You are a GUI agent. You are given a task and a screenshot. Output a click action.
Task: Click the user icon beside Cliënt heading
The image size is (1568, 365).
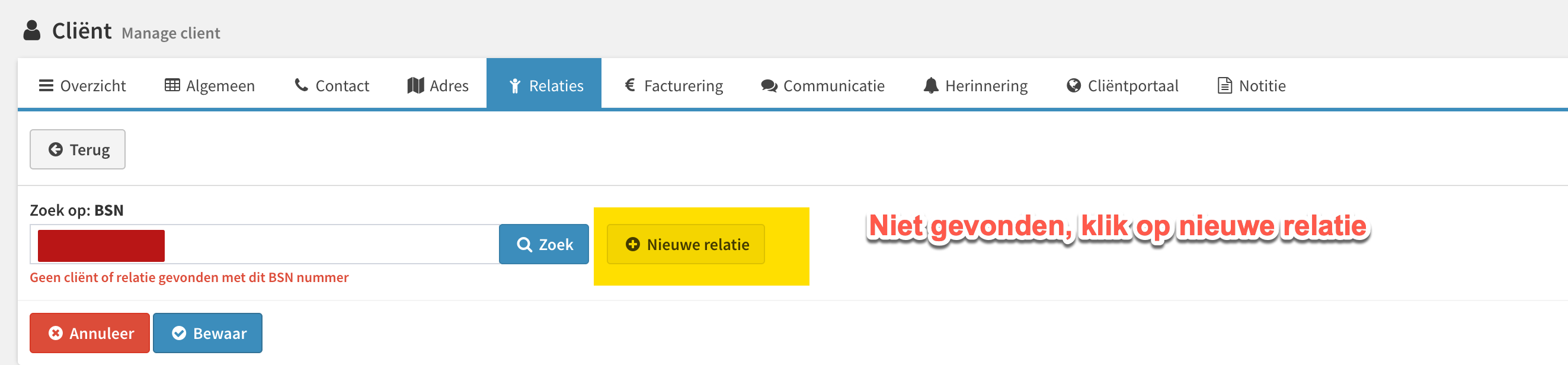31,30
